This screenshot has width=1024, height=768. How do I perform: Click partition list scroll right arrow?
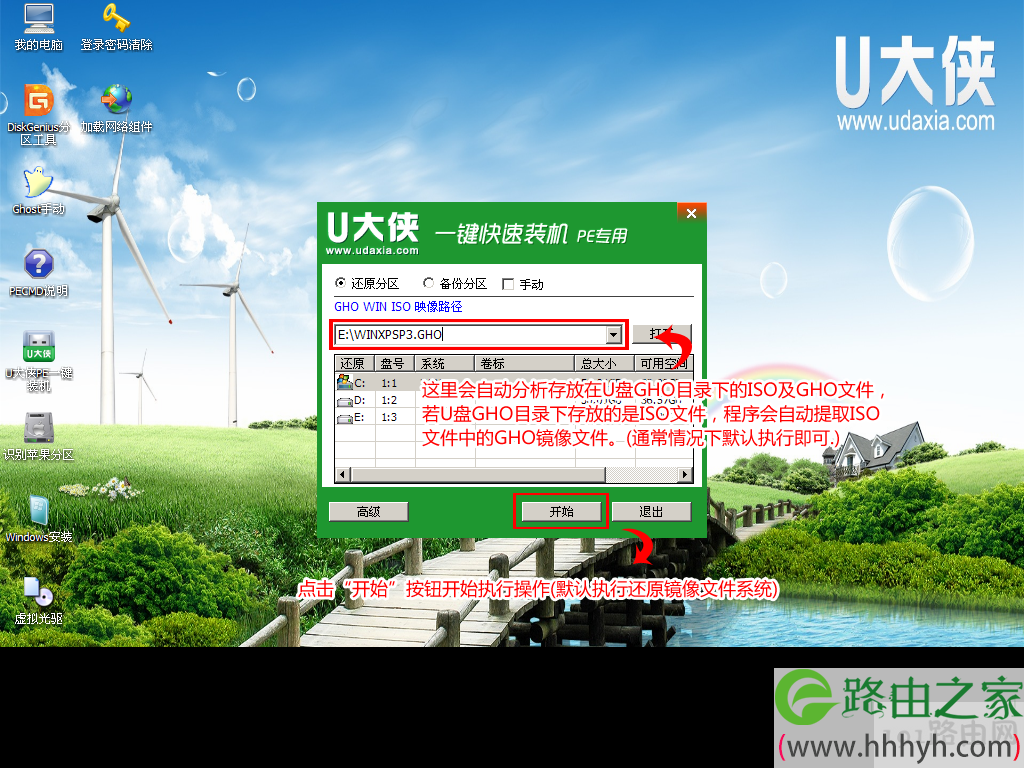[x=684, y=475]
